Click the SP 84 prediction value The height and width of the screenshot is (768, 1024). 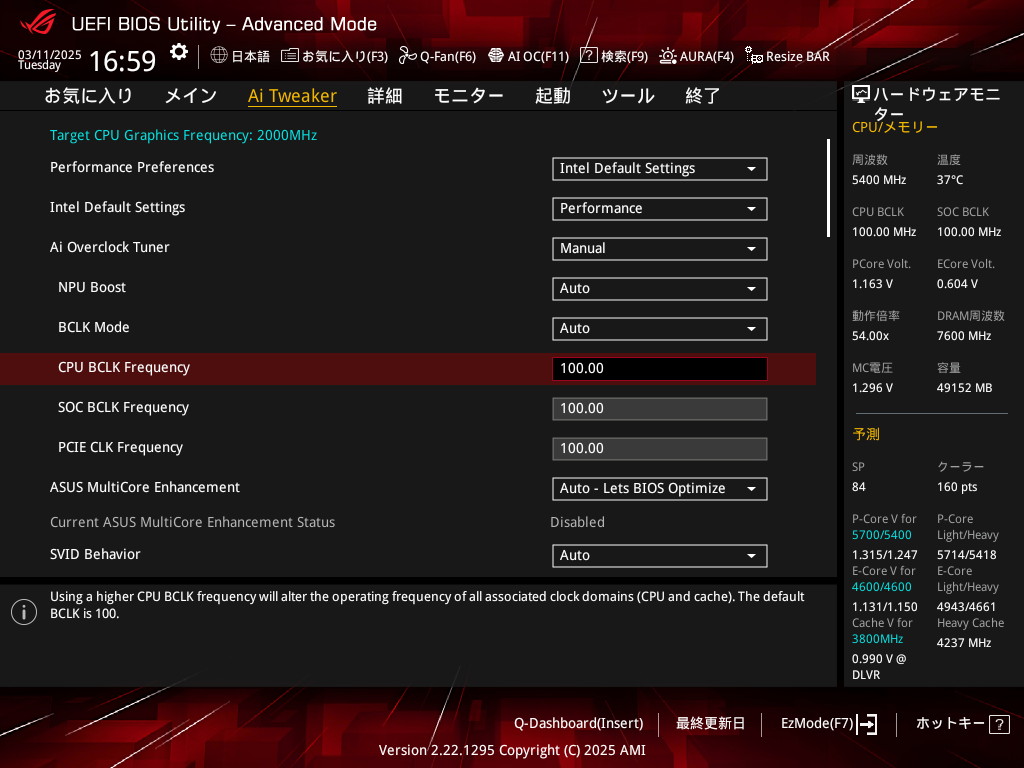(858, 487)
